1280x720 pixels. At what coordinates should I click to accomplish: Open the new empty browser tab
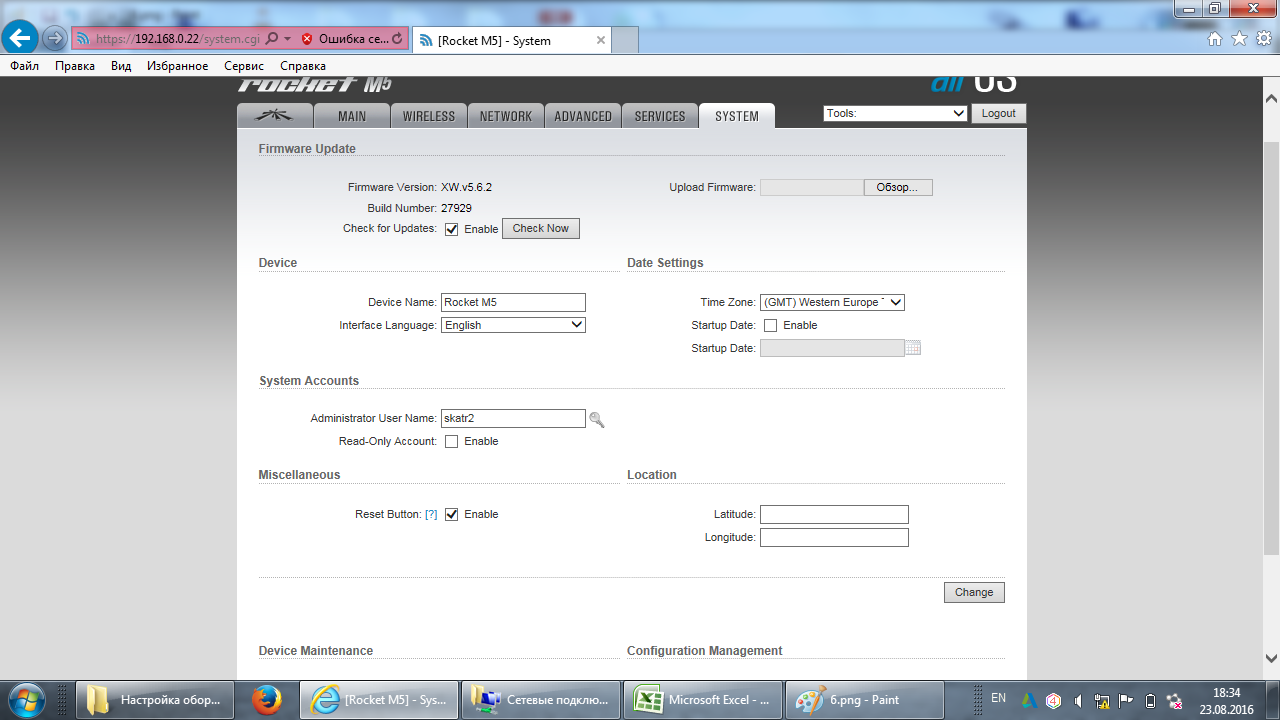coord(625,40)
